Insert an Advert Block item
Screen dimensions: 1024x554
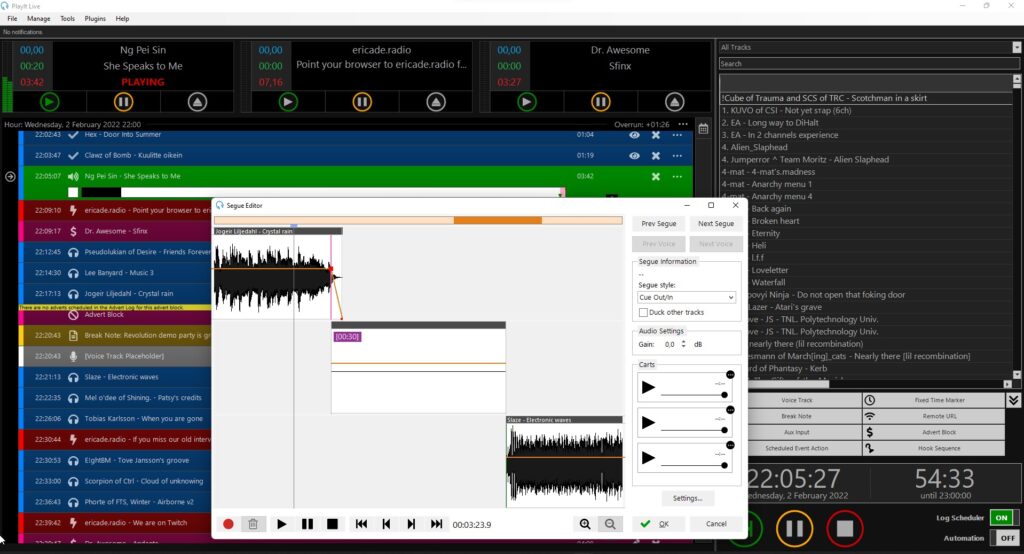coord(933,432)
